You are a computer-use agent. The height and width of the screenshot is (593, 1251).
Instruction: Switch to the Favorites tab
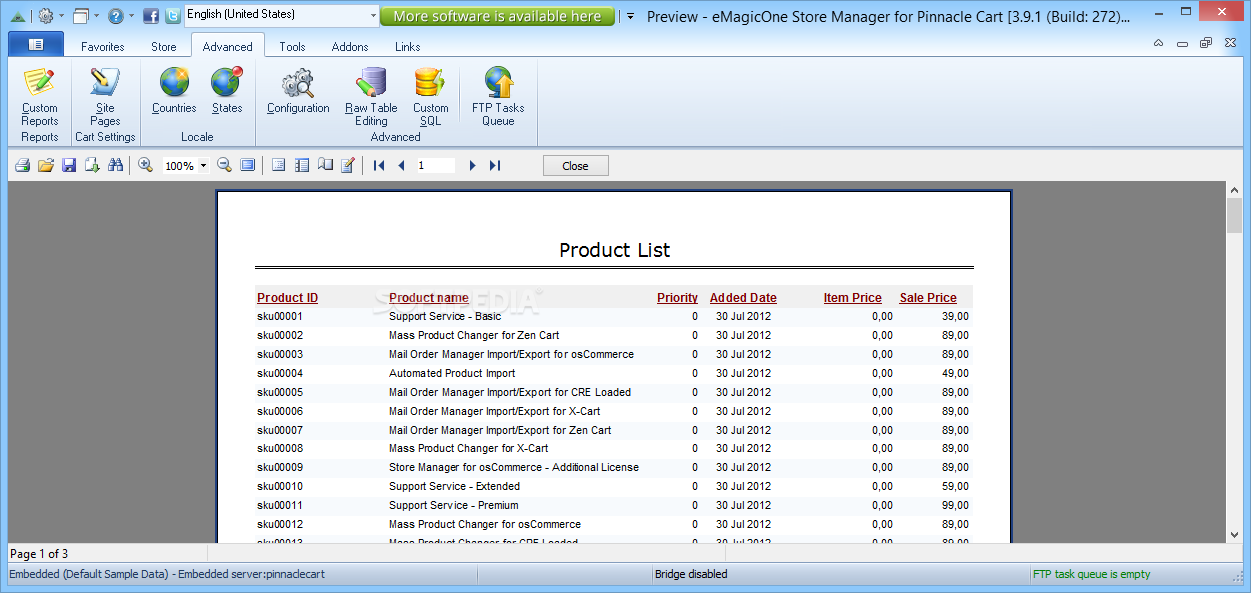[103, 46]
